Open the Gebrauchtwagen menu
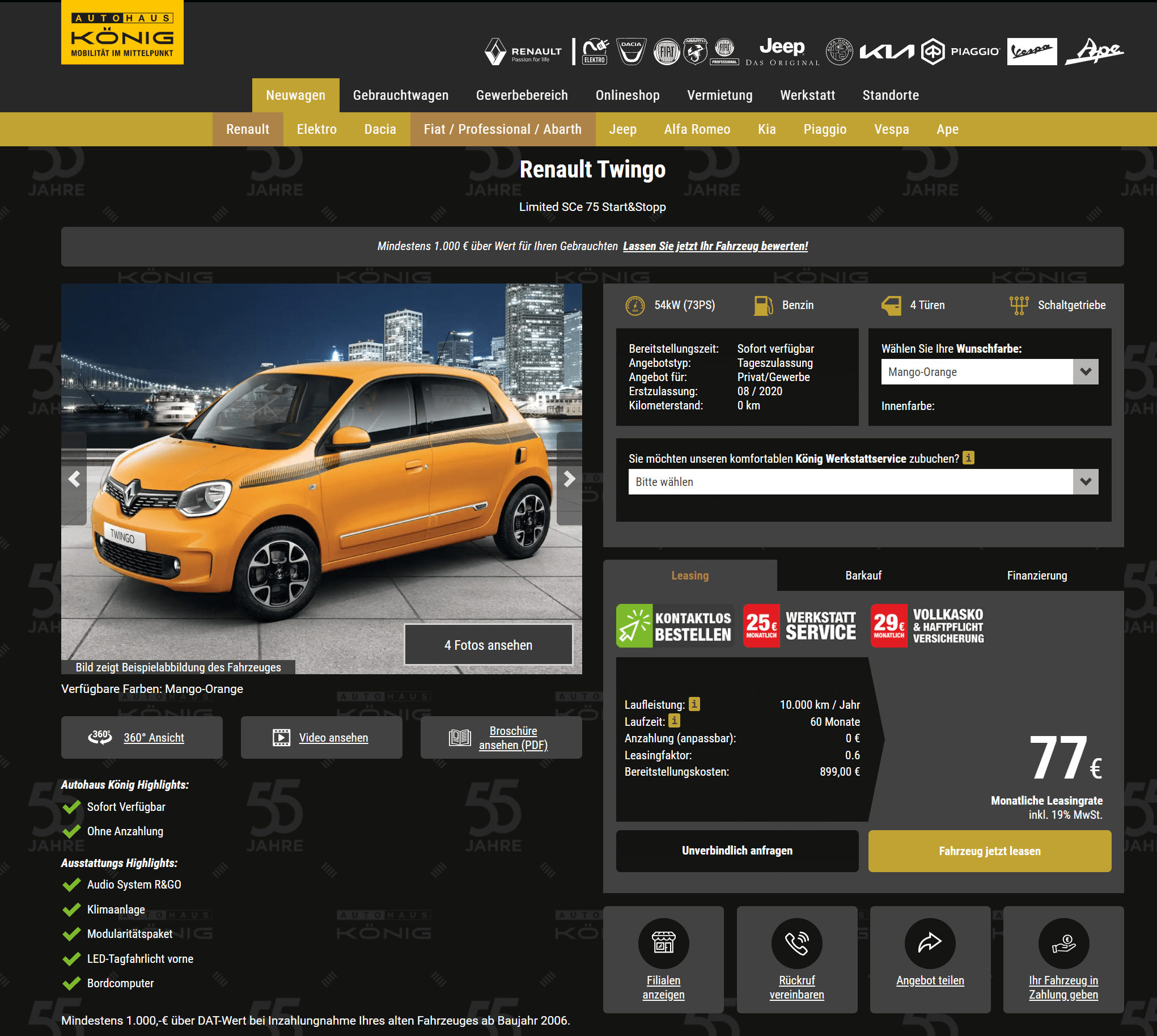The height and width of the screenshot is (1036, 1157). 401,95
